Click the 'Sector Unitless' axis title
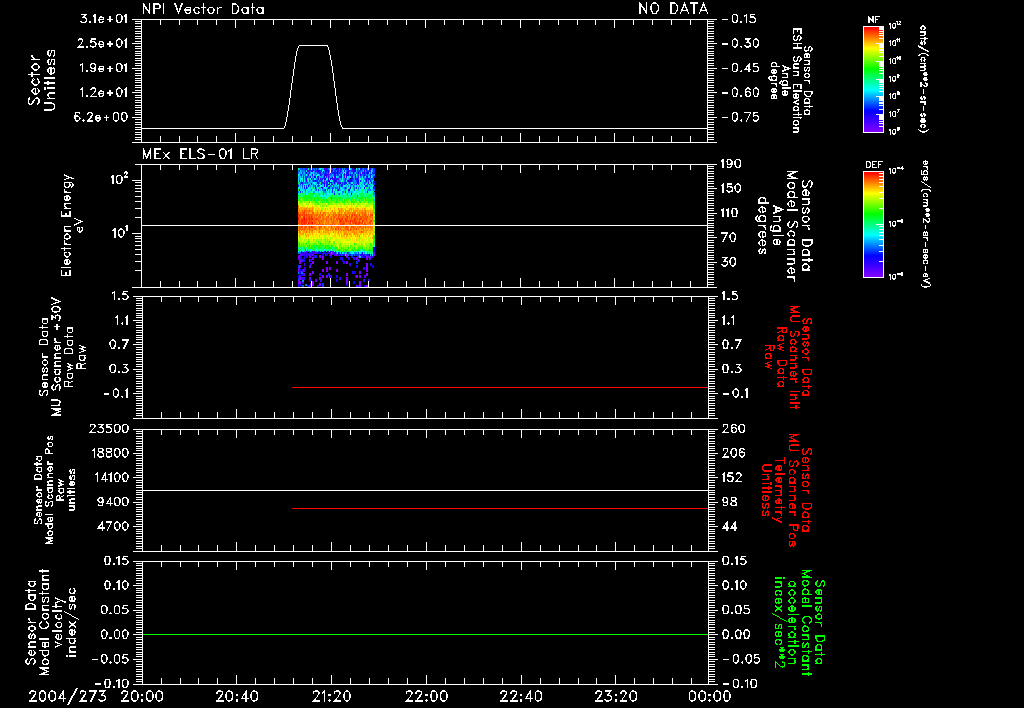 point(42,80)
